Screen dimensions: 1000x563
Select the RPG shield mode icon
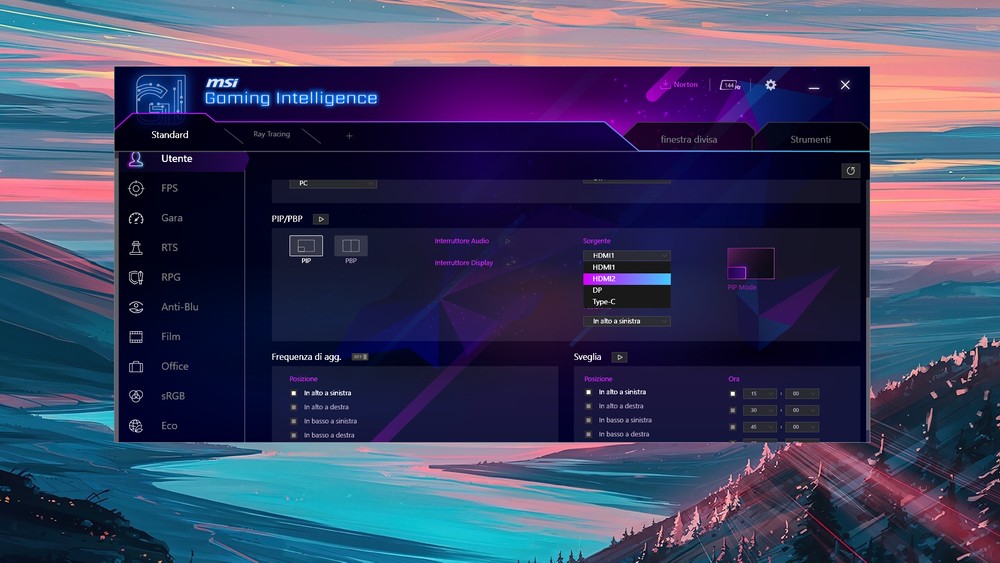[136, 277]
